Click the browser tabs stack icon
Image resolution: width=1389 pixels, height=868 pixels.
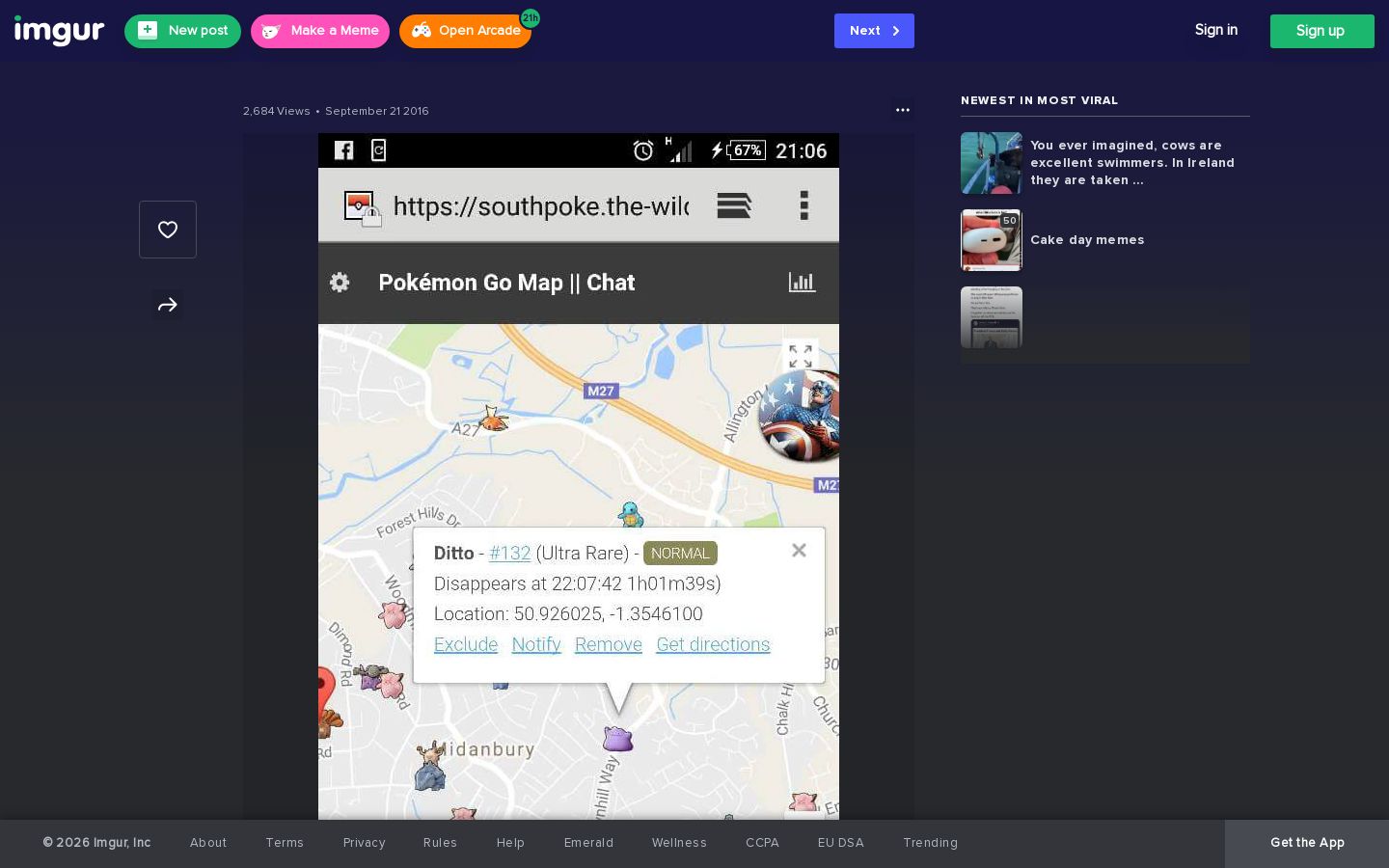(734, 205)
